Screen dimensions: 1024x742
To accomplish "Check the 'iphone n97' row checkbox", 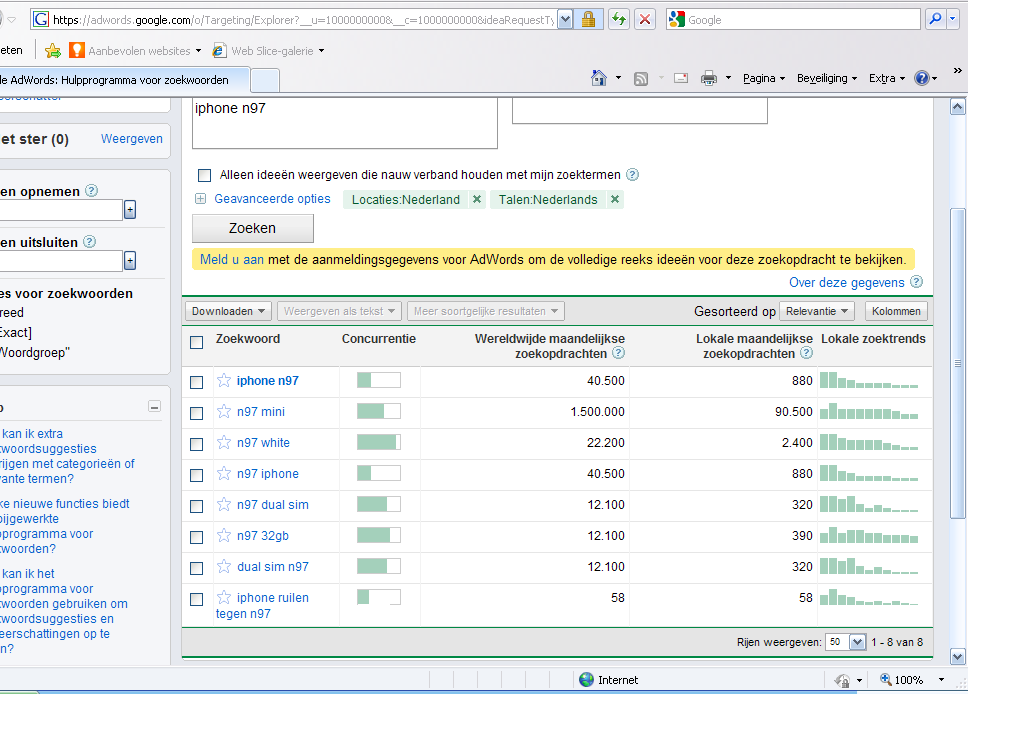I will point(197,382).
